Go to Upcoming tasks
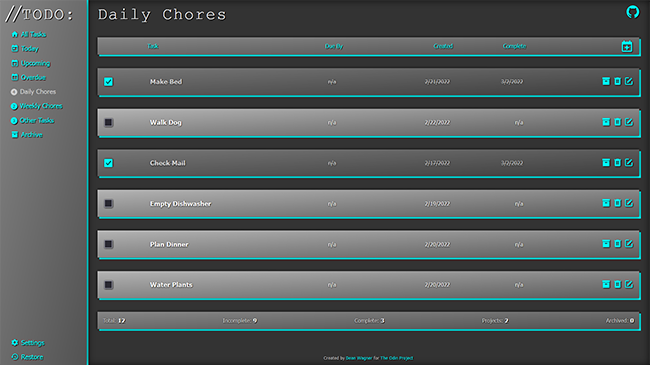 pos(31,63)
